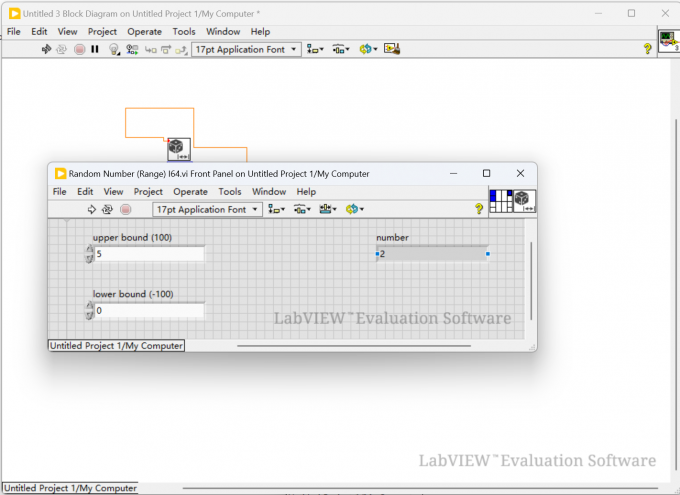This screenshot has height=495, width=680.
Task: Click 'lower bound (-100)' label
Action: pos(133,294)
